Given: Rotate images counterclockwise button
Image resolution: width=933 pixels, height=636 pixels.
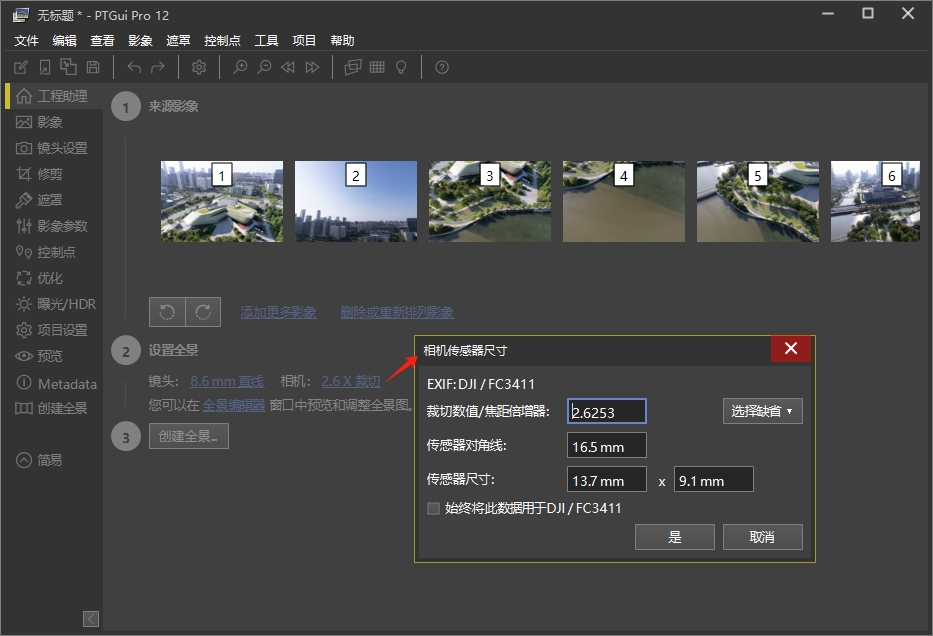Looking at the screenshot, I should [167, 312].
